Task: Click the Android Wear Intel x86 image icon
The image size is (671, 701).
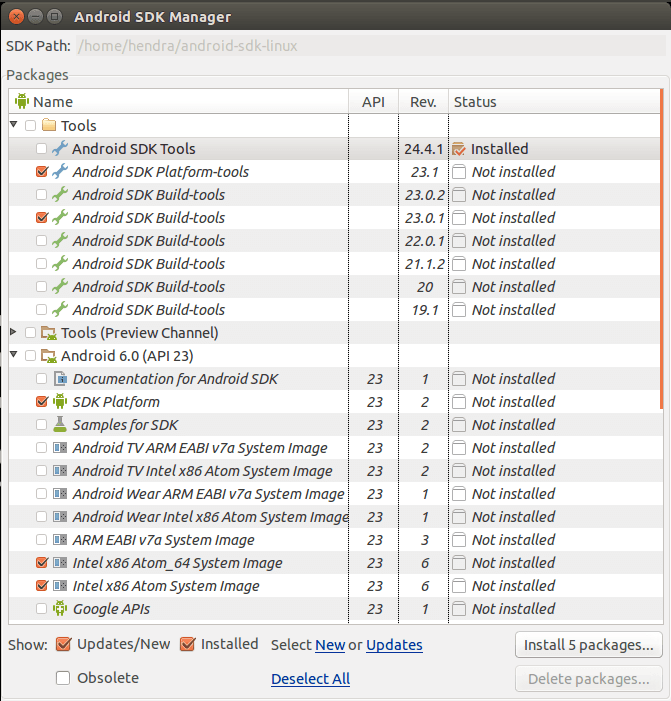Action: click(x=60, y=517)
